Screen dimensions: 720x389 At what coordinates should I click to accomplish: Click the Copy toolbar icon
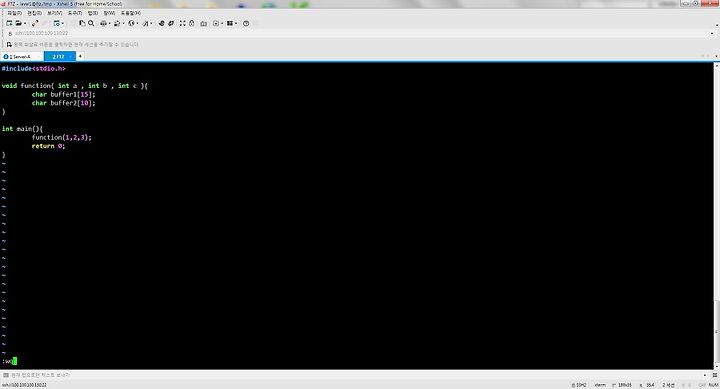(x=82, y=23)
